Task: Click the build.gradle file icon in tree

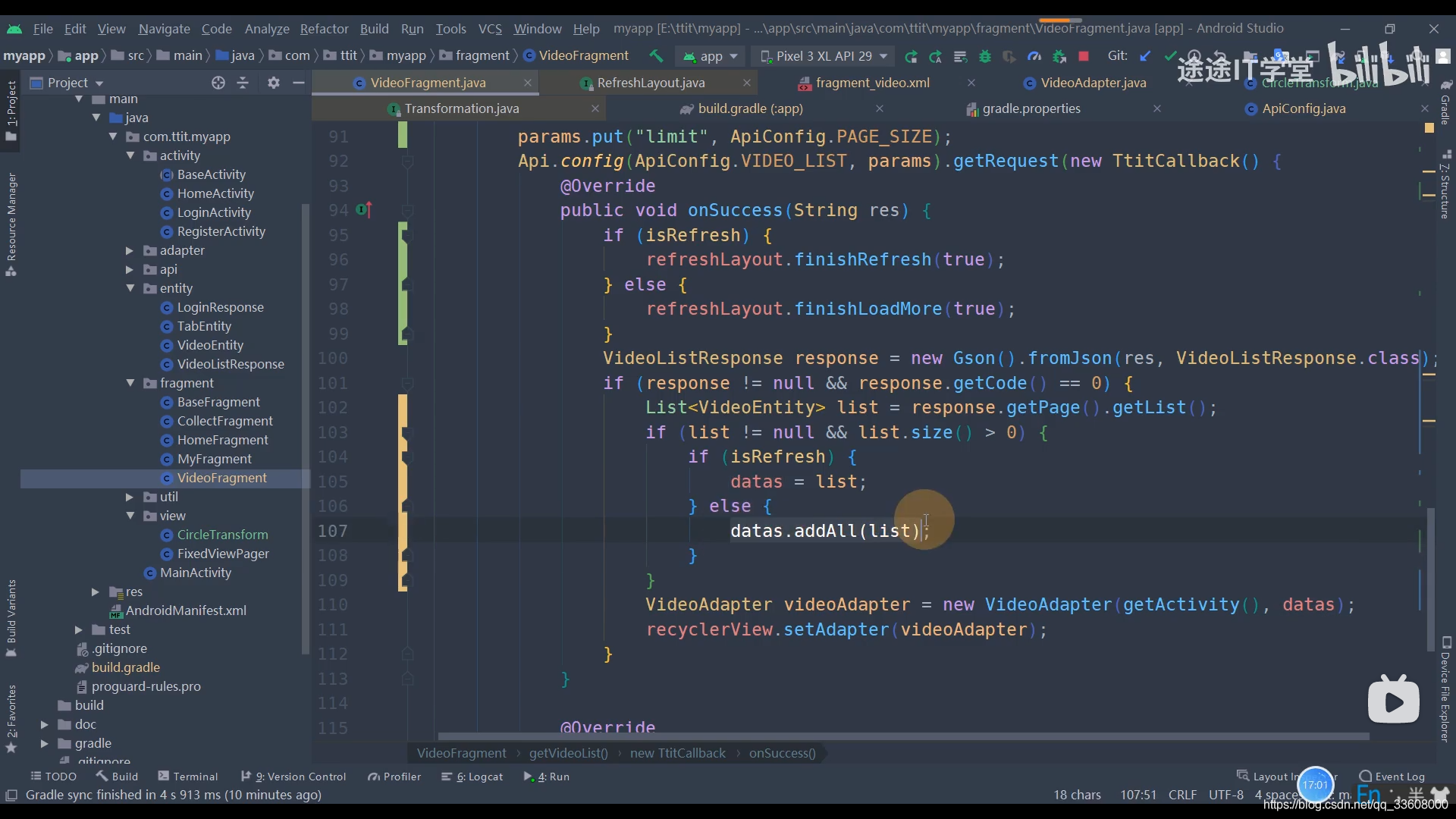Action: (82, 667)
